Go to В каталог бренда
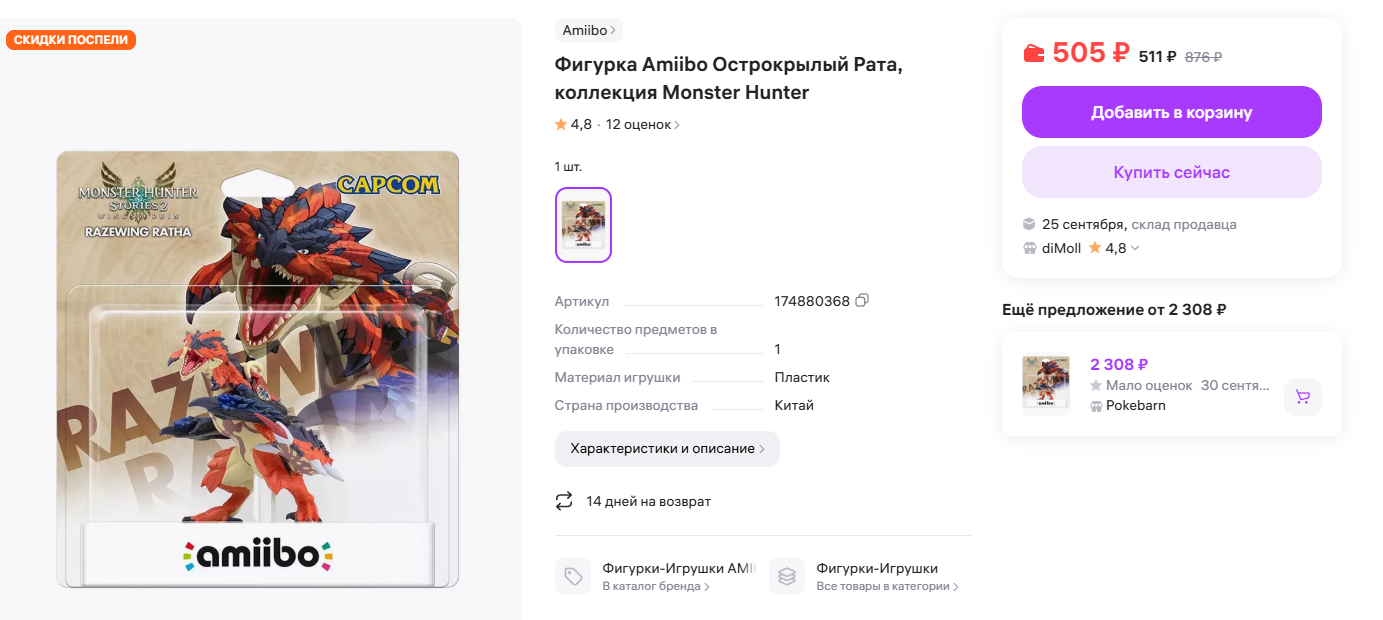This screenshot has height=620, width=1383. point(656,587)
